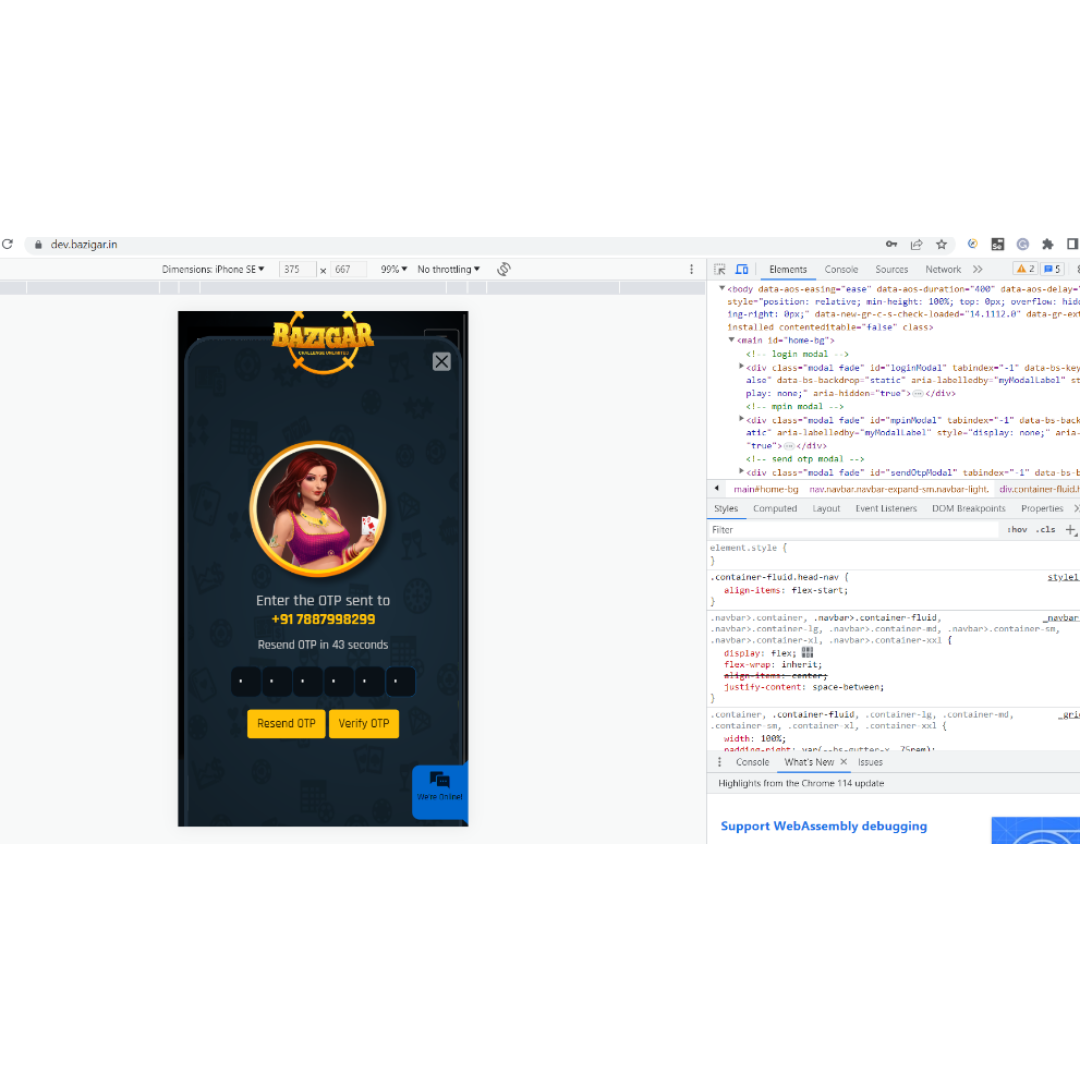Close the What's New drawer tab
1080x1080 pixels.
pyautogui.click(x=844, y=762)
